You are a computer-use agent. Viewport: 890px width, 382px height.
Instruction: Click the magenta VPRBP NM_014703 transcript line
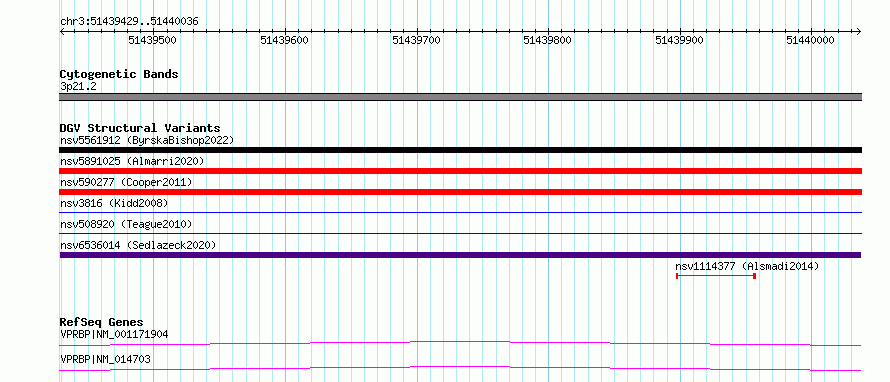pos(460,368)
